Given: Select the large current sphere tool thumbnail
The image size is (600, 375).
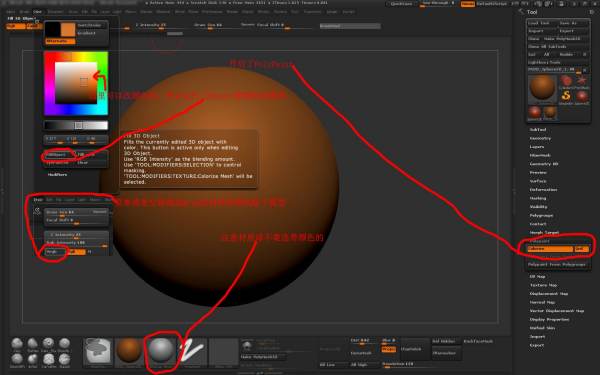Looking at the screenshot, I should pos(542,89).
